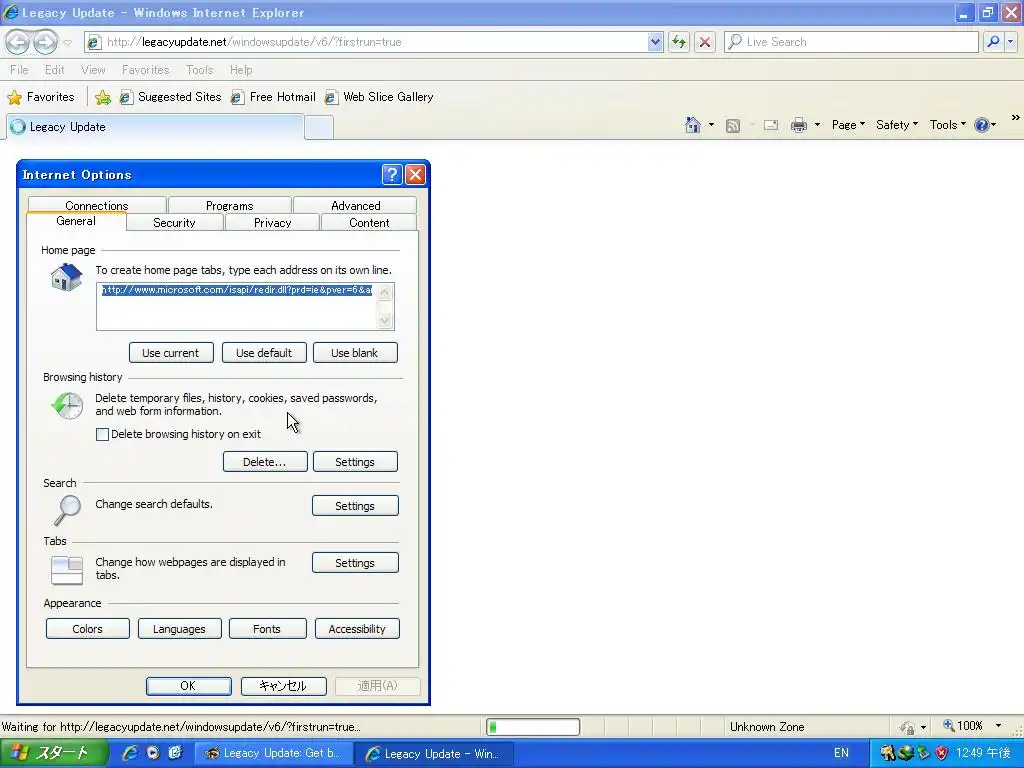The height and width of the screenshot is (768, 1024).
Task: Open the Tools menu in menu bar
Action: click(199, 70)
